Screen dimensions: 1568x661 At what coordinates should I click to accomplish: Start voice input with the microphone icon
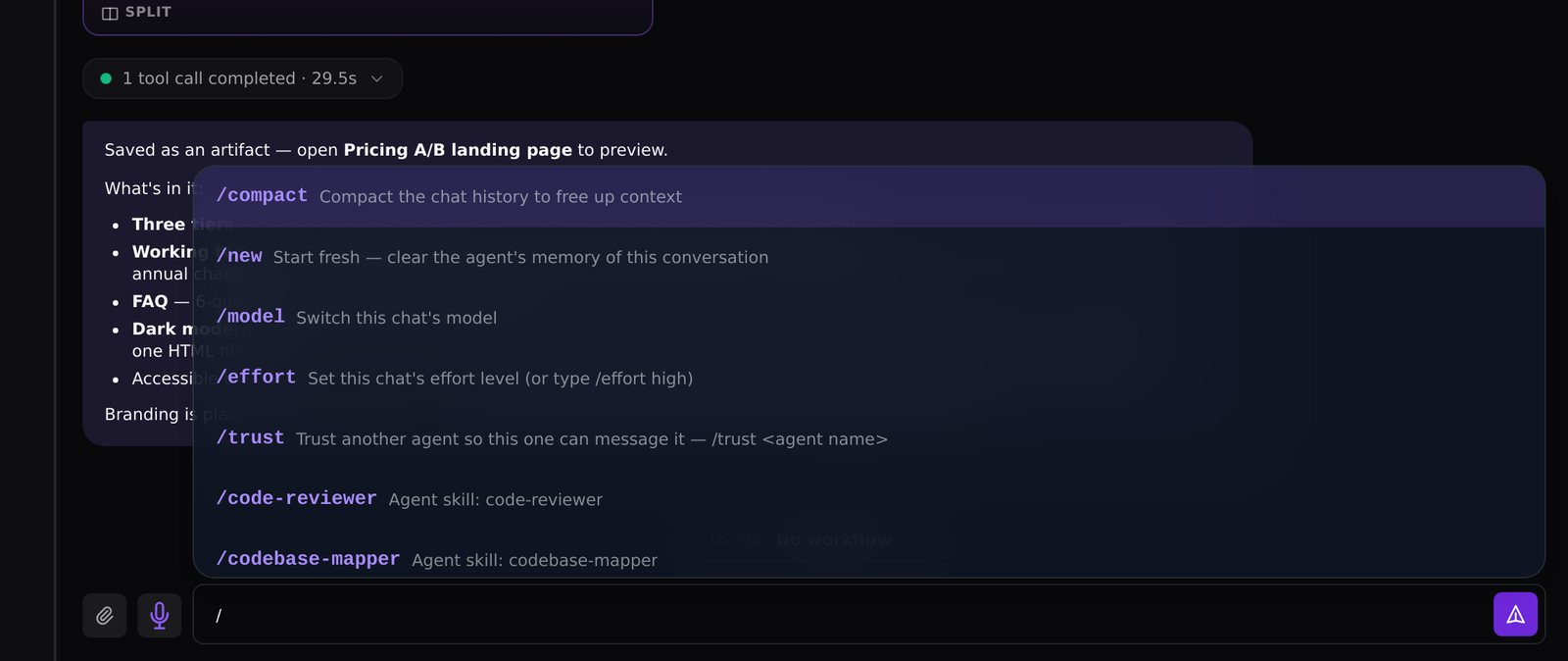coord(160,616)
